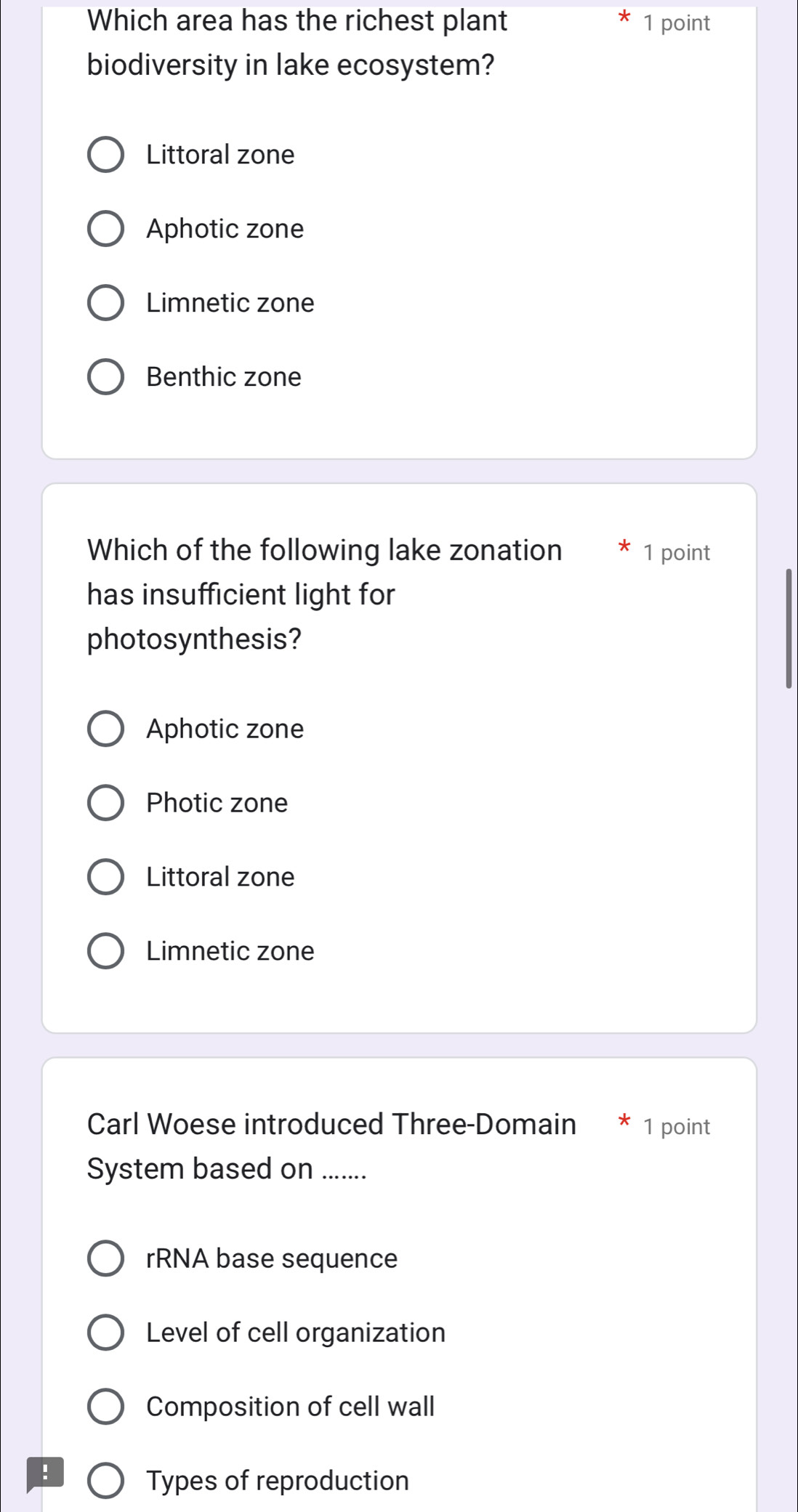798x1512 pixels.
Task: Click the report problem exclamation icon
Action: (x=44, y=1473)
